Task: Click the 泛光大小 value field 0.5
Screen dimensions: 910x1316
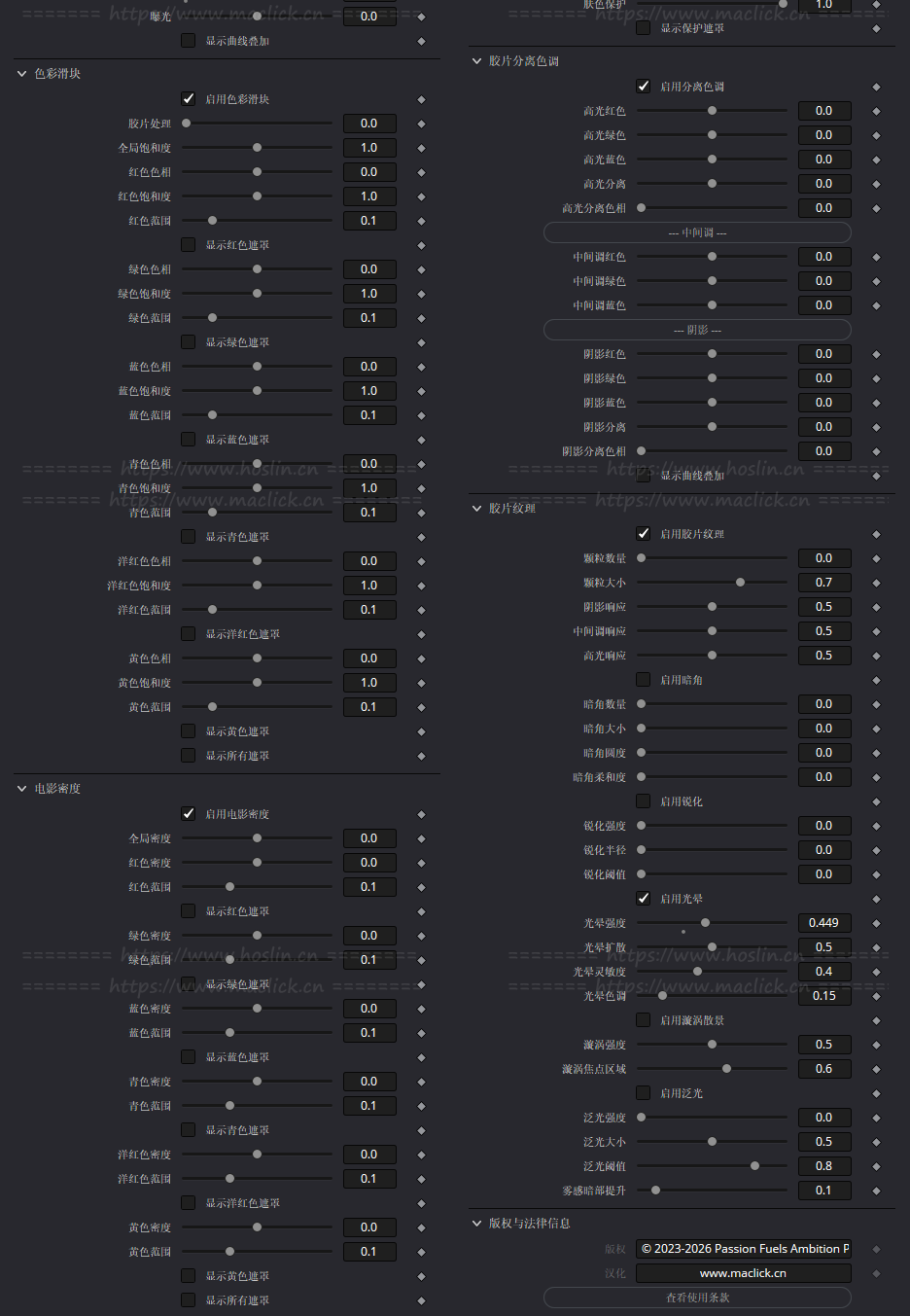Action: (x=824, y=1142)
